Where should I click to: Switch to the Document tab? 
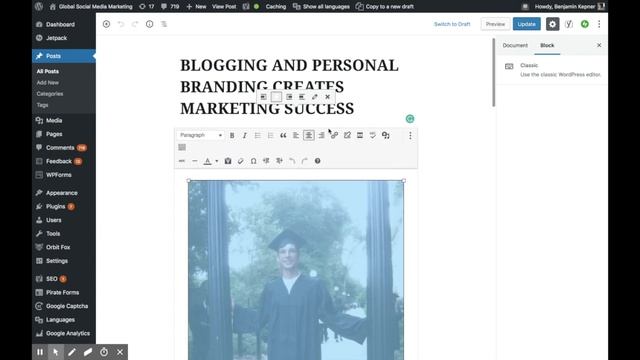tap(515, 45)
